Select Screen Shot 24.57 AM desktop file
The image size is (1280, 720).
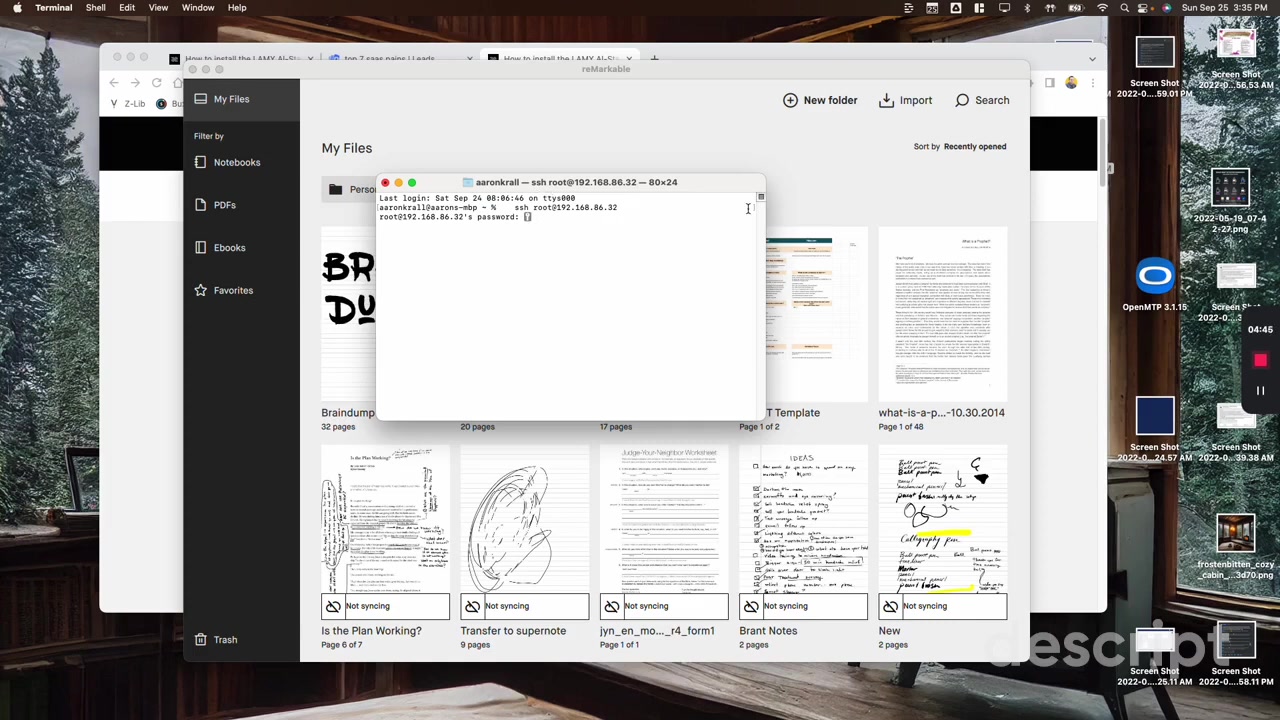[x=1155, y=431]
